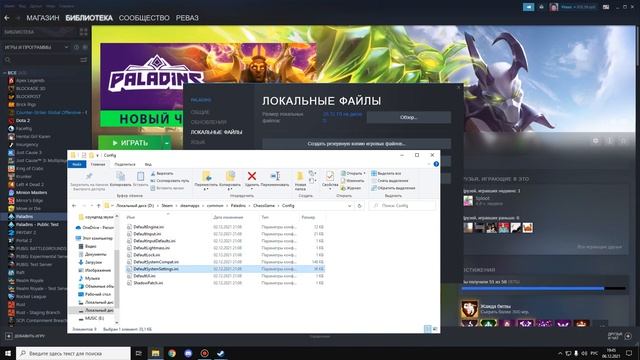Click Explorer Back arrow
This screenshot has height=360, width=640.
[74, 206]
